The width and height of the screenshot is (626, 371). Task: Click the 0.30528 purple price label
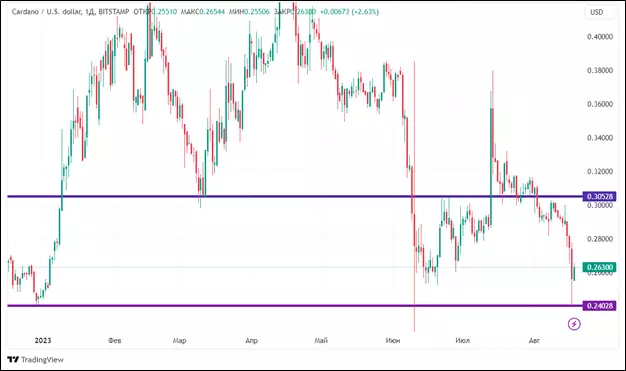click(x=599, y=196)
